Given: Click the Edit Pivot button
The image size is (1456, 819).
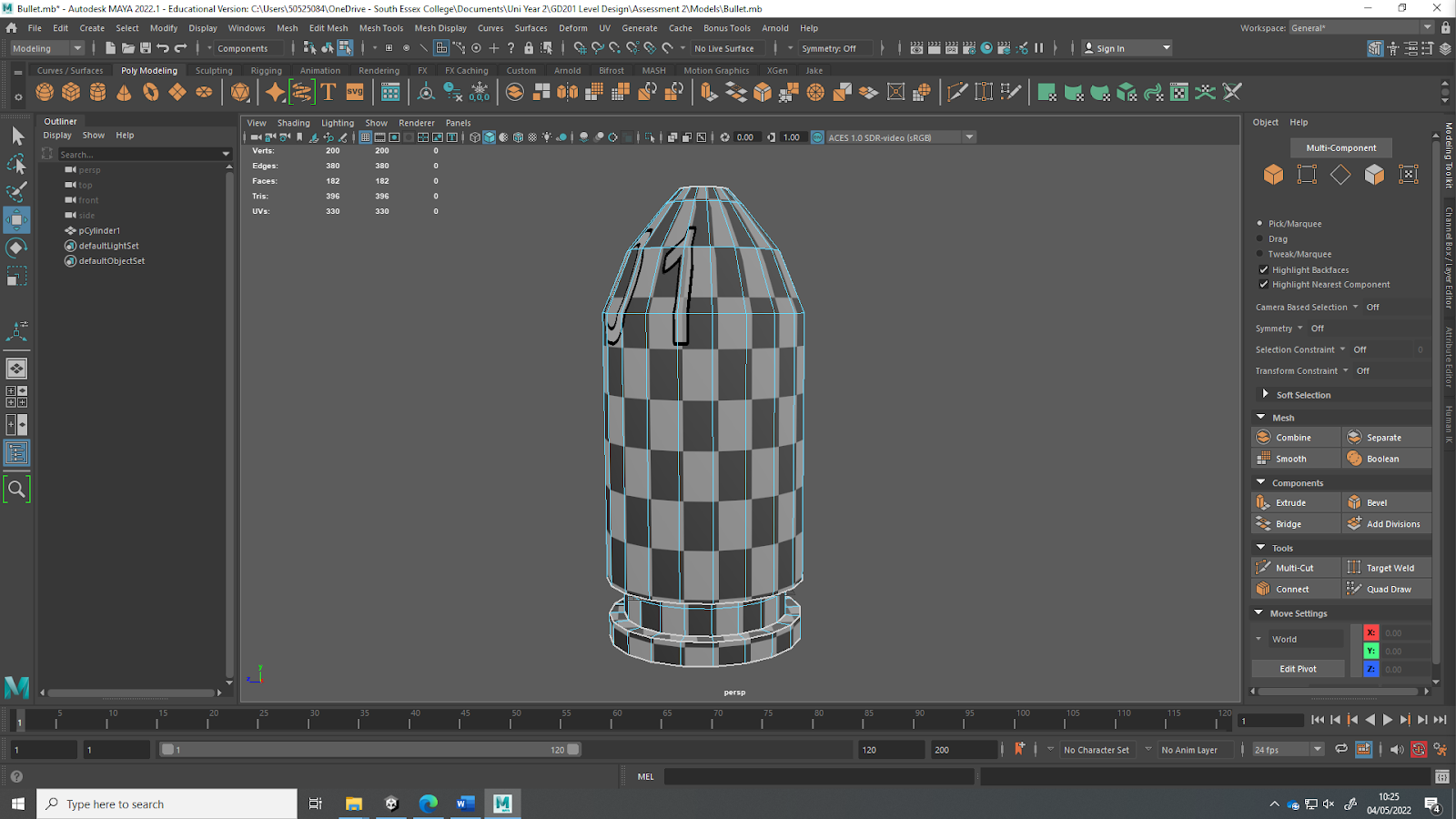Looking at the screenshot, I should pyautogui.click(x=1298, y=669).
